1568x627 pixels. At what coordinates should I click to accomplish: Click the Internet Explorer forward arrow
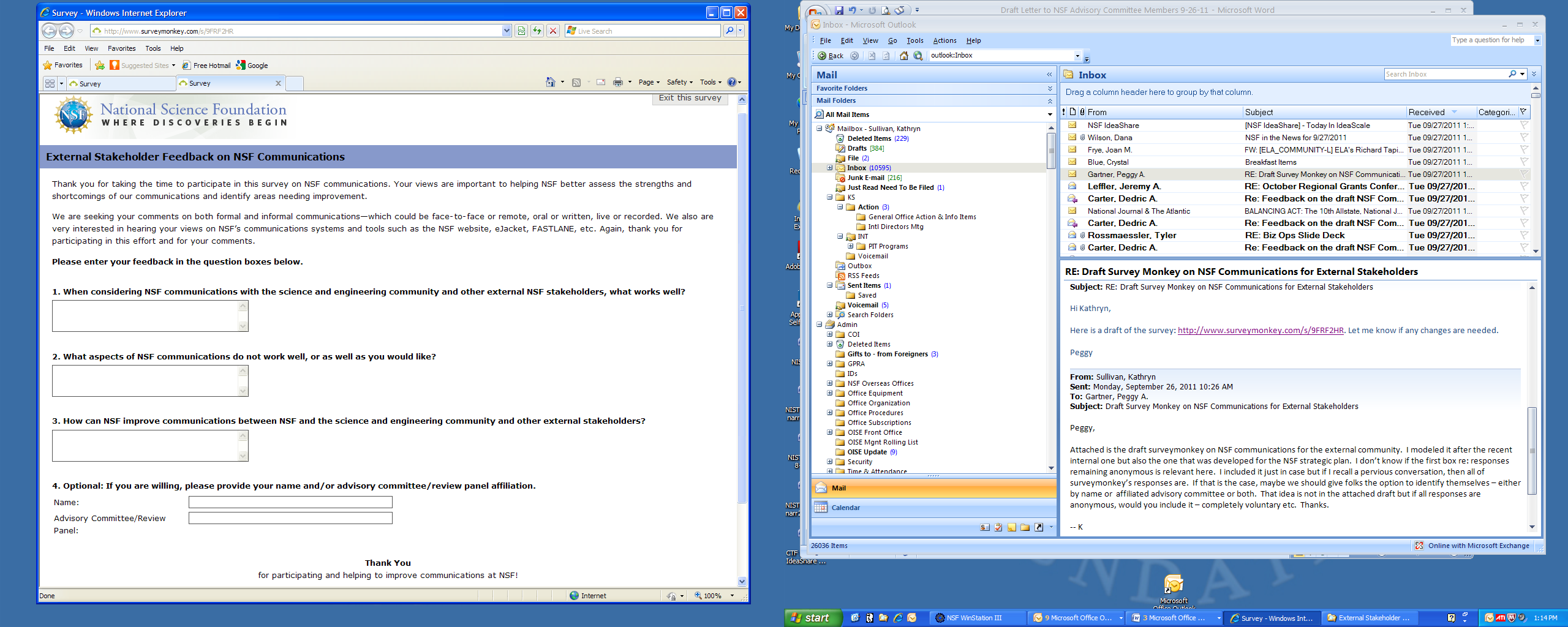pyautogui.click(x=67, y=31)
